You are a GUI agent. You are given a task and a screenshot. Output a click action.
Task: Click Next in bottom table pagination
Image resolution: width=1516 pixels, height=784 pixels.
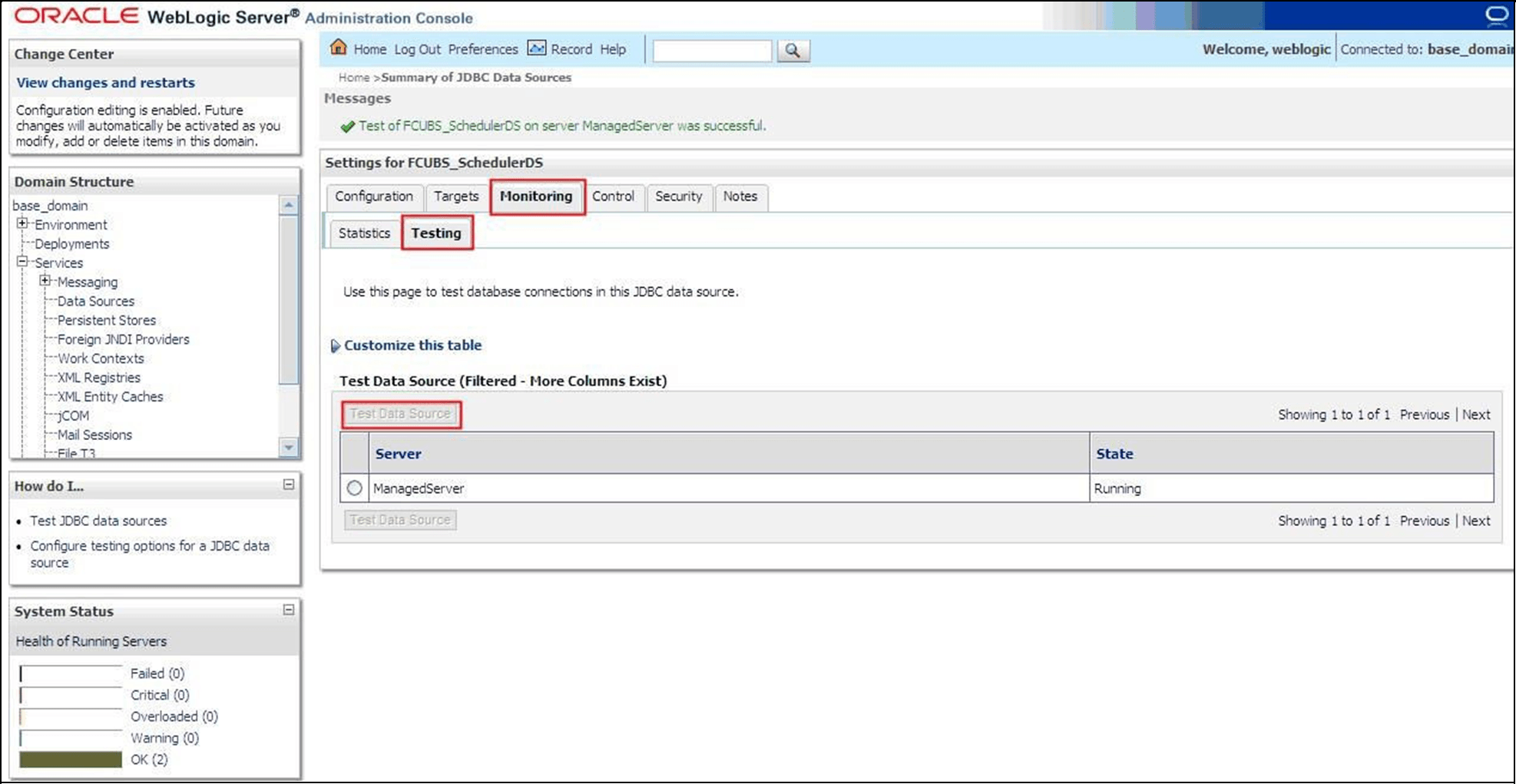(x=1476, y=521)
